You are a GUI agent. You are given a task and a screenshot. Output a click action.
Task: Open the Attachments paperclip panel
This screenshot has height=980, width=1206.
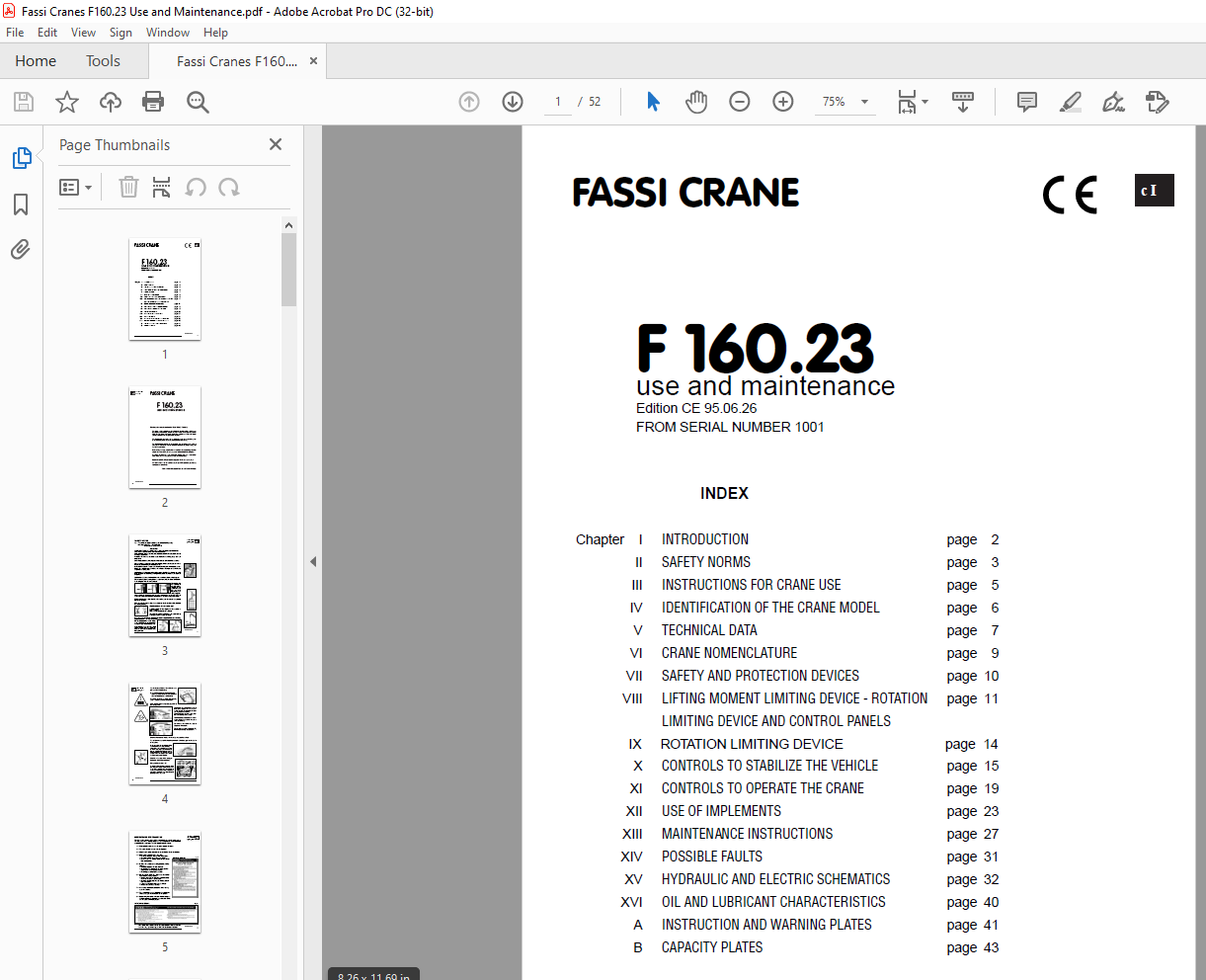coord(21,250)
